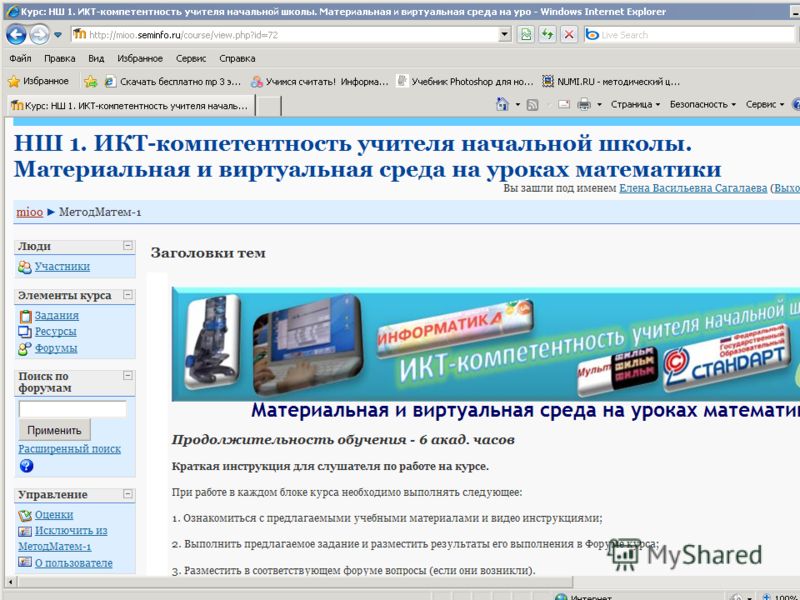Screen dimensions: 800x600
Task: Open recent pages dropdown next to Forward
Action: 58,35
